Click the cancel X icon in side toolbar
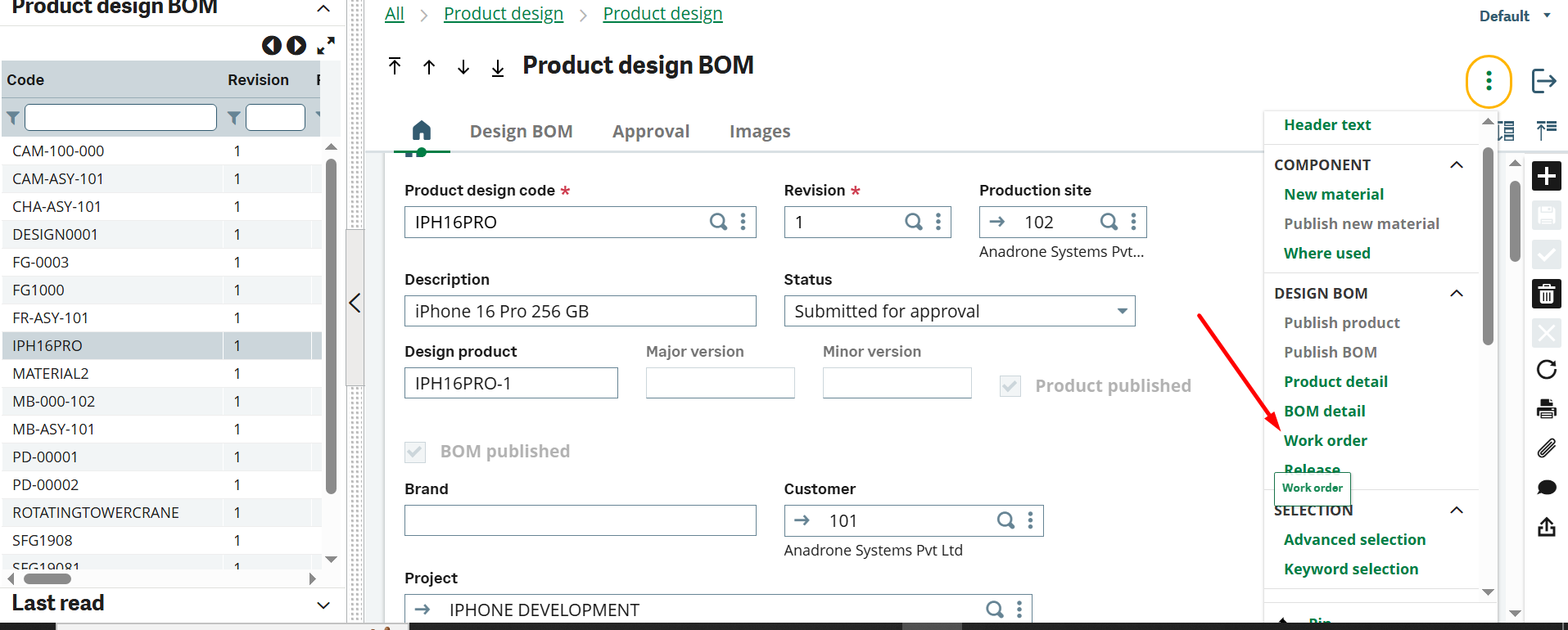 [1546, 333]
